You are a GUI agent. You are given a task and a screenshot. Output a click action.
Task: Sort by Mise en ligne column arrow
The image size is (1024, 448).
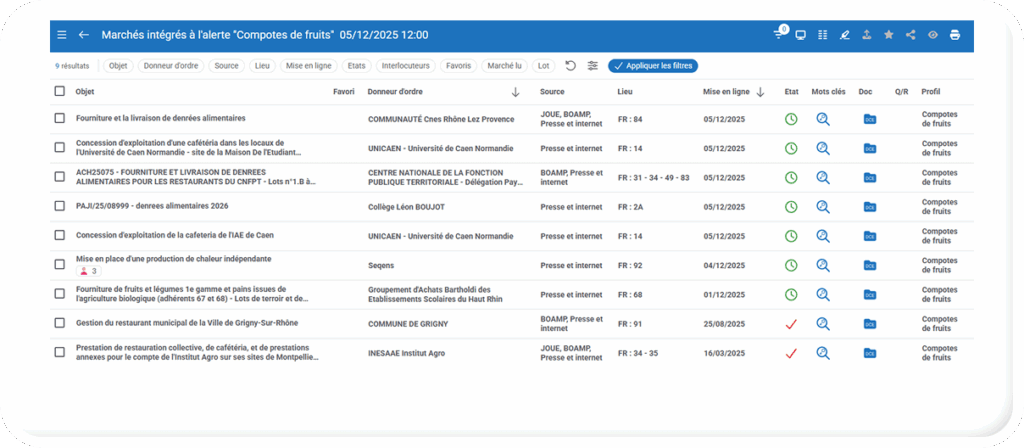coord(760,92)
